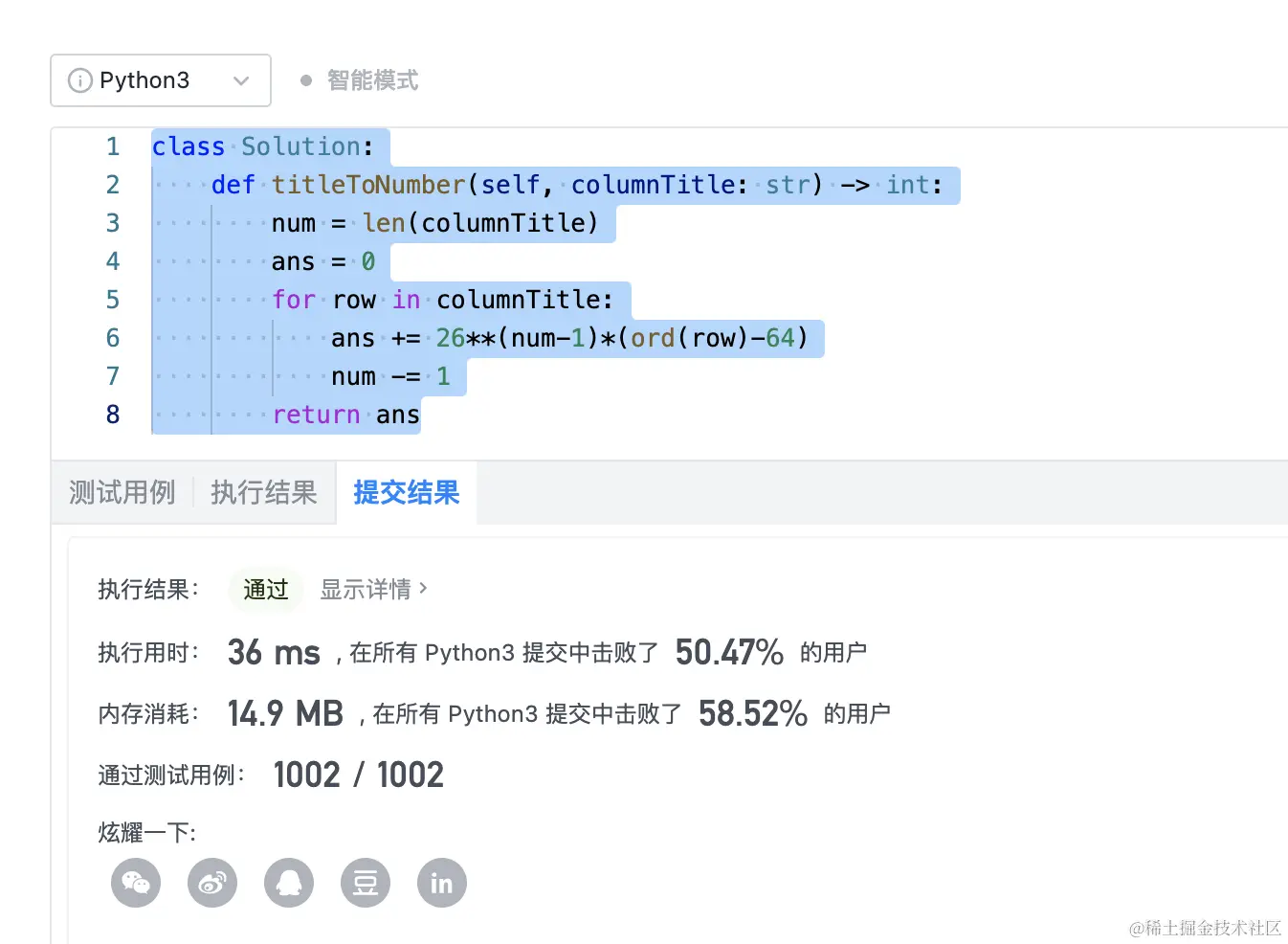Share result via Weibo icon

pyautogui.click(x=212, y=883)
